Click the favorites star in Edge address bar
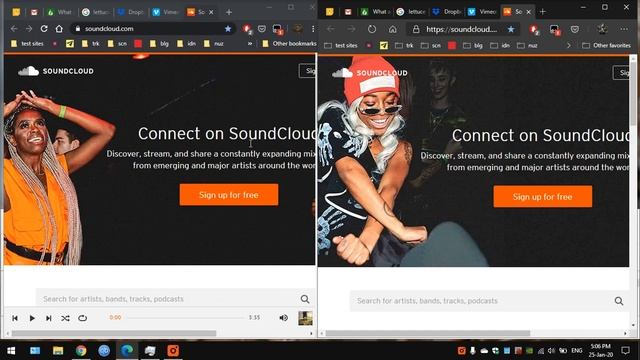 511,29
